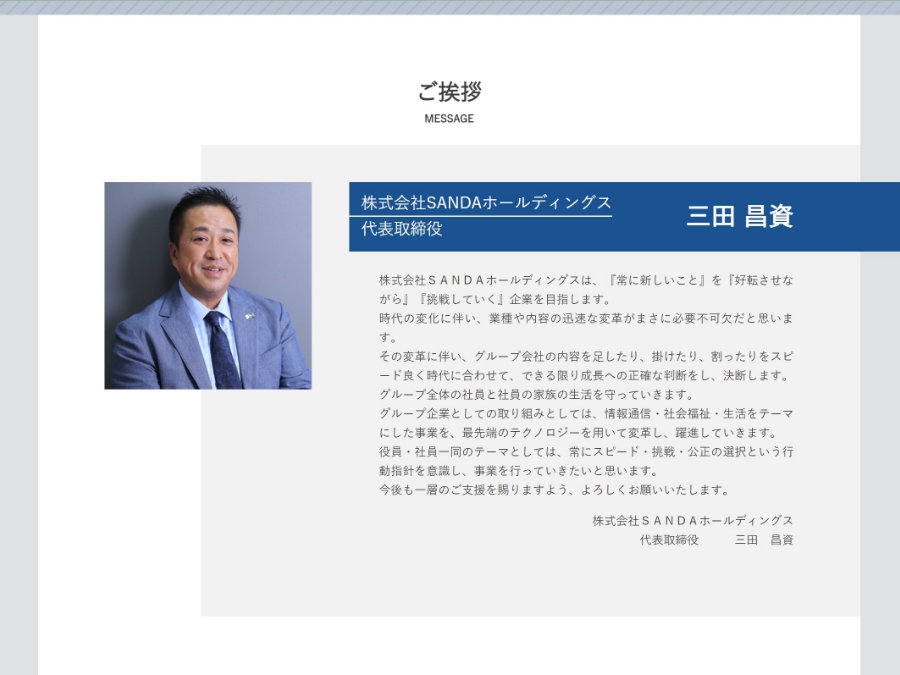Click the large name 三田 昌資 in banner
This screenshot has height=675, width=900.
[x=739, y=216]
